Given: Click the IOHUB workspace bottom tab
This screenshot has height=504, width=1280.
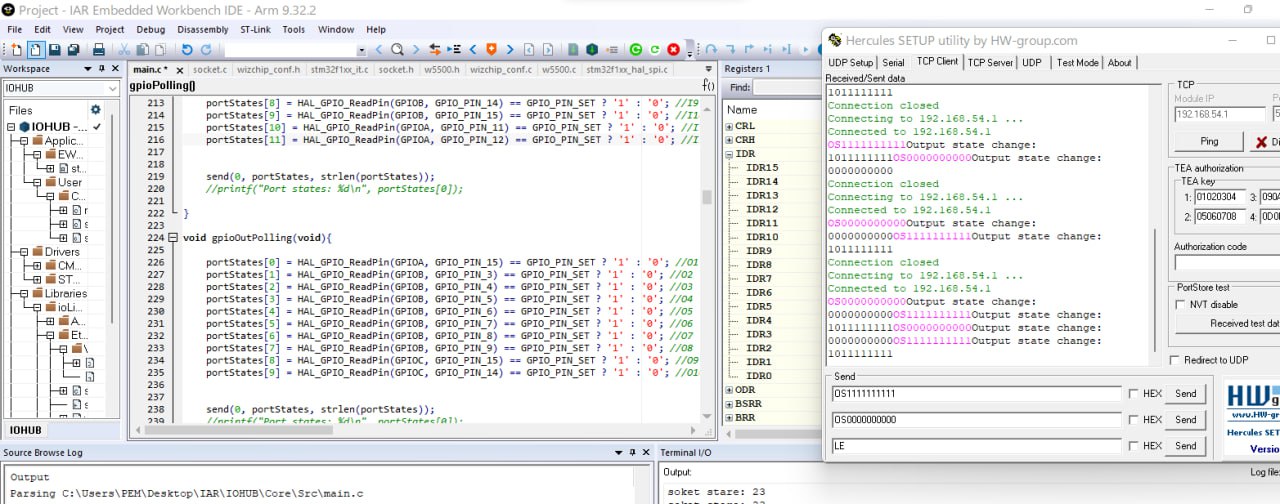Looking at the screenshot, I should [26, 431].
